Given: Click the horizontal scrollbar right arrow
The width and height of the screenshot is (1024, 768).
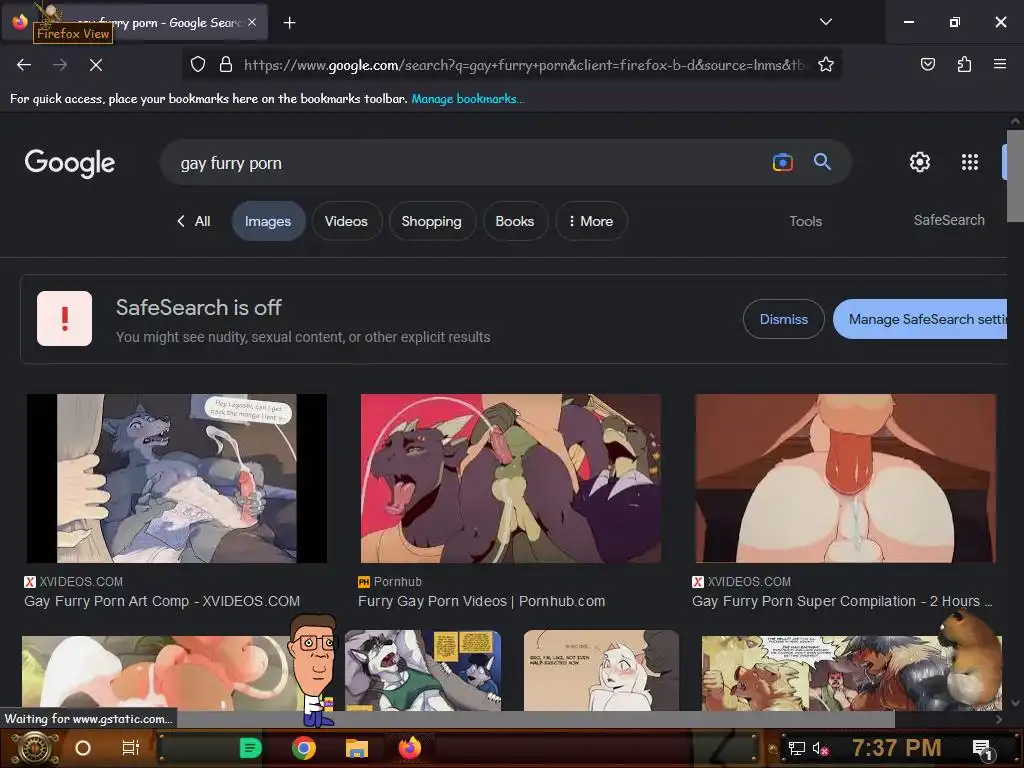Looking at the screenshot, I should 999,719.
